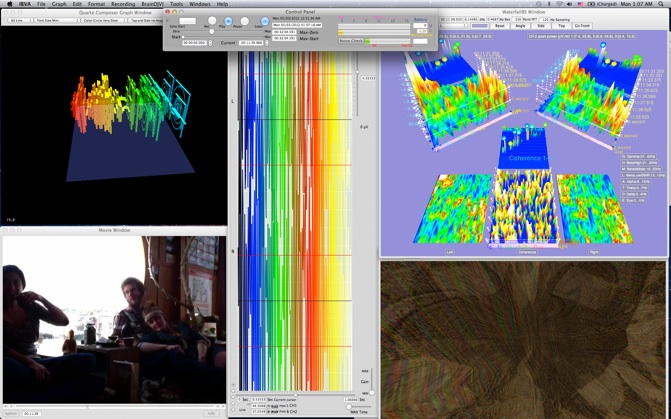Viewport: 671px width, 419px height.
Task: Click the Start slider handle
Action: click(183, 37)
